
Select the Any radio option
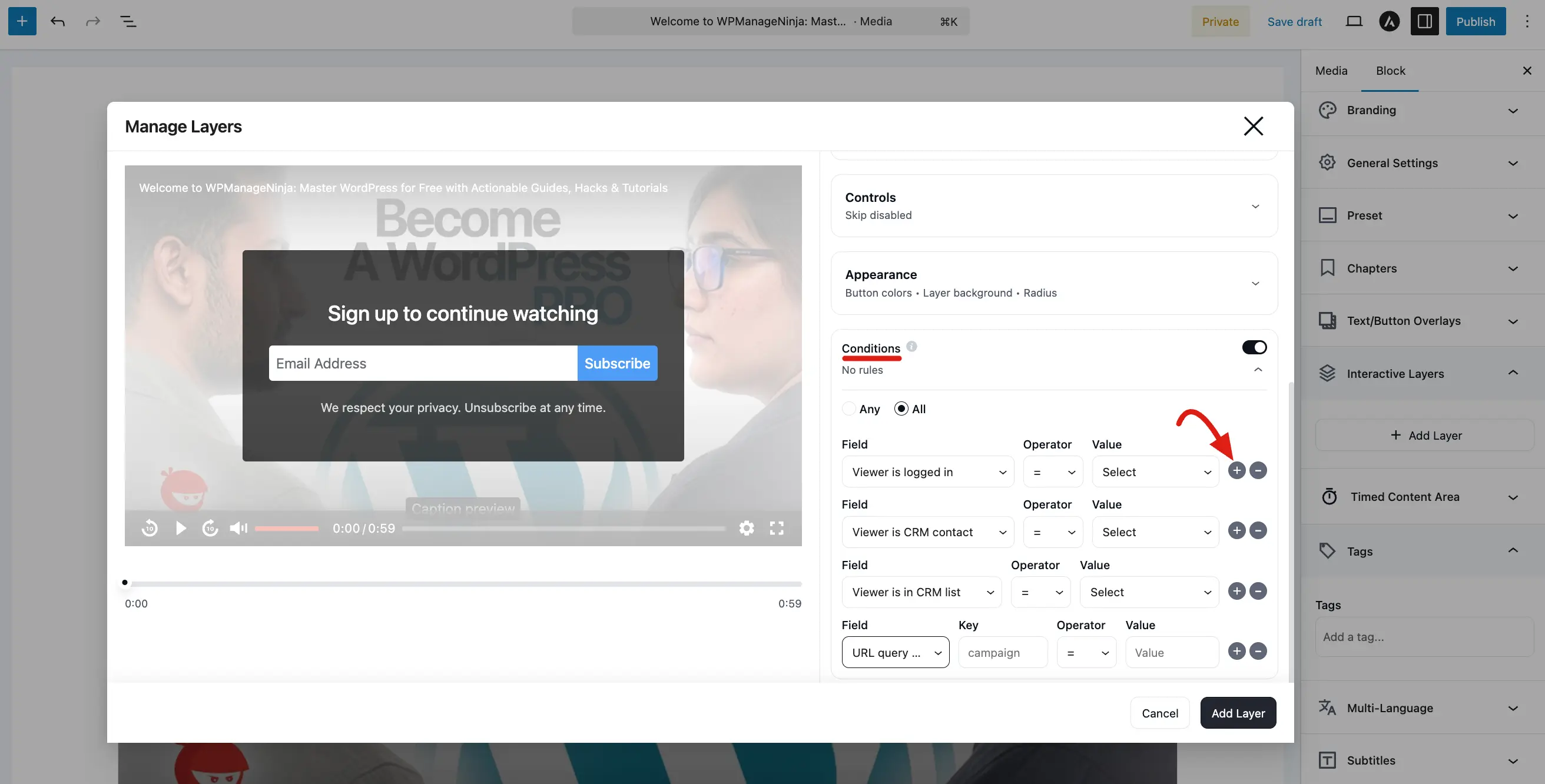pos(848,409)
